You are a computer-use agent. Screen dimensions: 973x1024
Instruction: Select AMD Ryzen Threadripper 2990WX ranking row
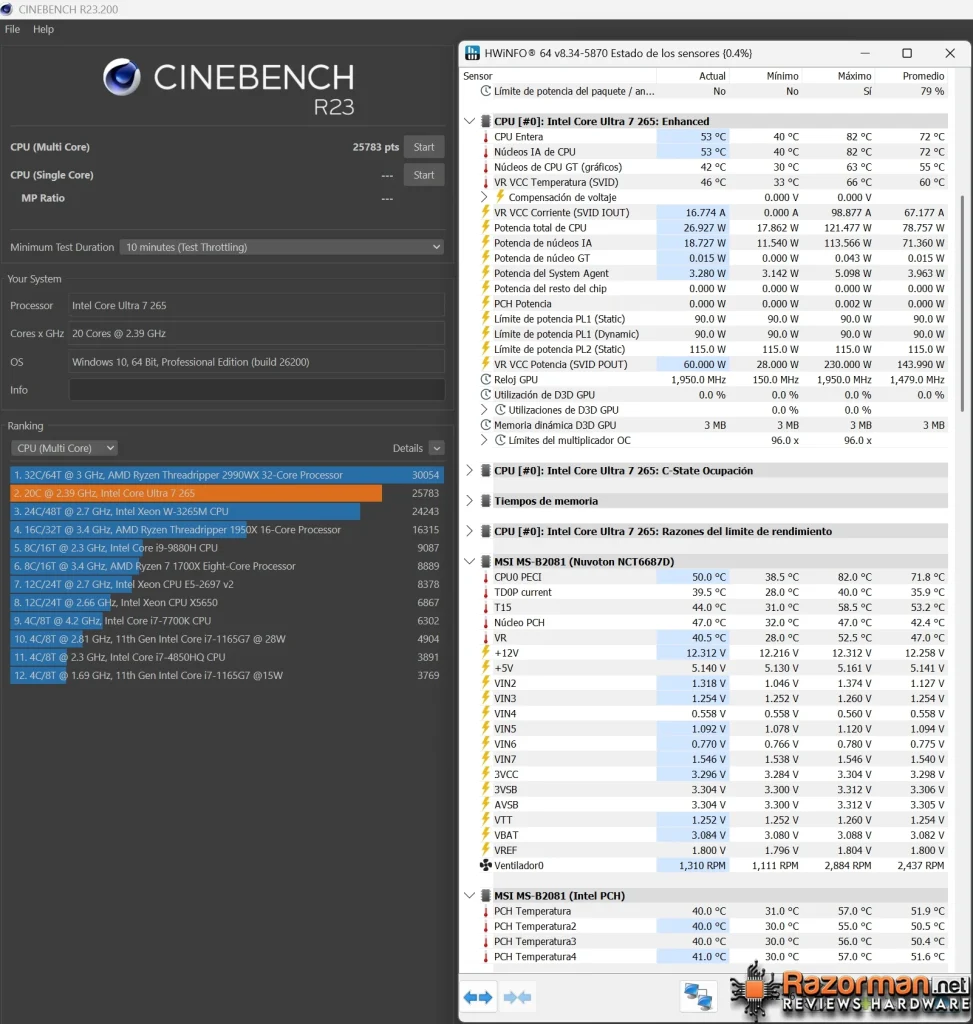(x=227, y=475)
